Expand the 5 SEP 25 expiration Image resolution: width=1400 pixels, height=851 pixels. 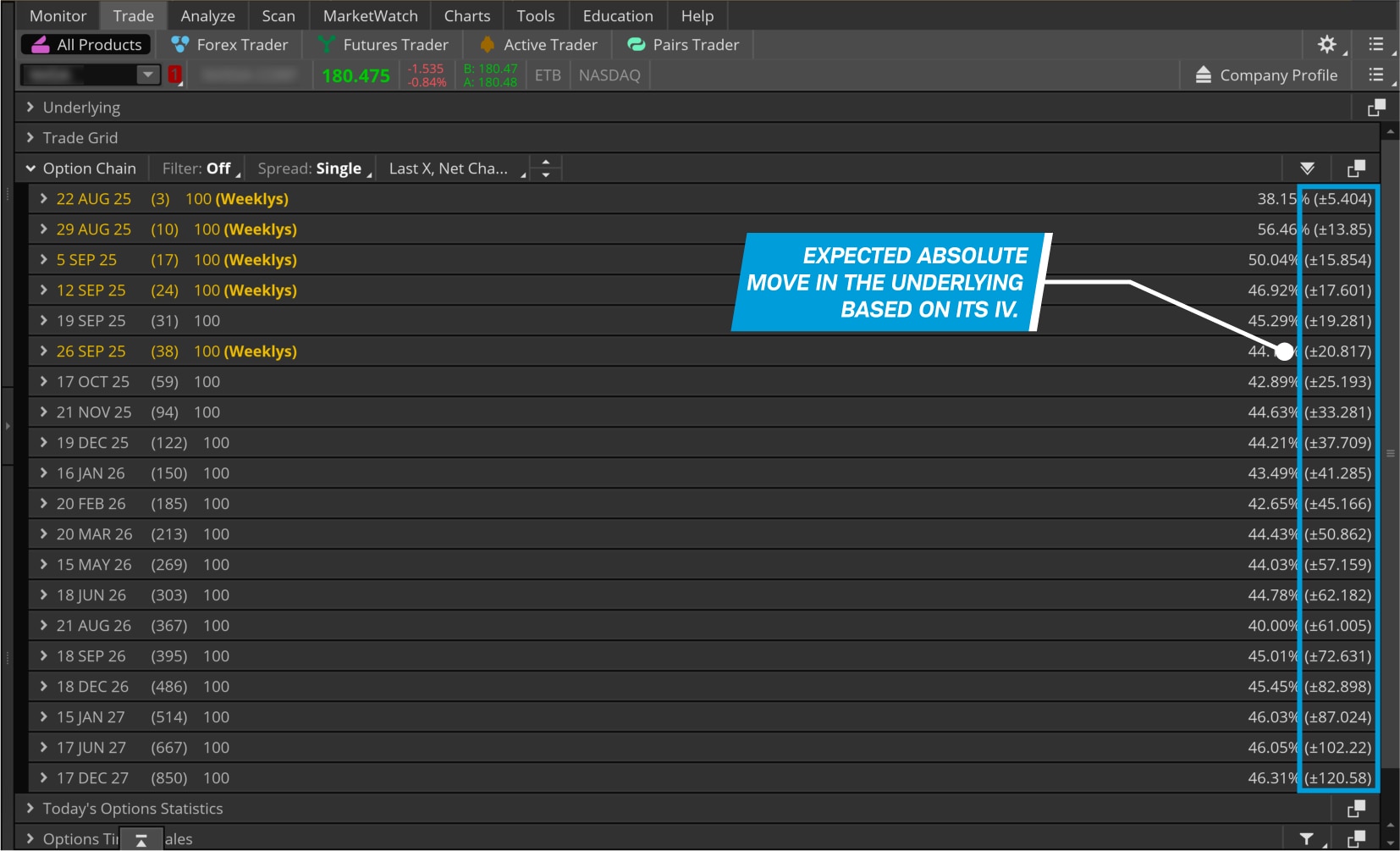[44, 260]
